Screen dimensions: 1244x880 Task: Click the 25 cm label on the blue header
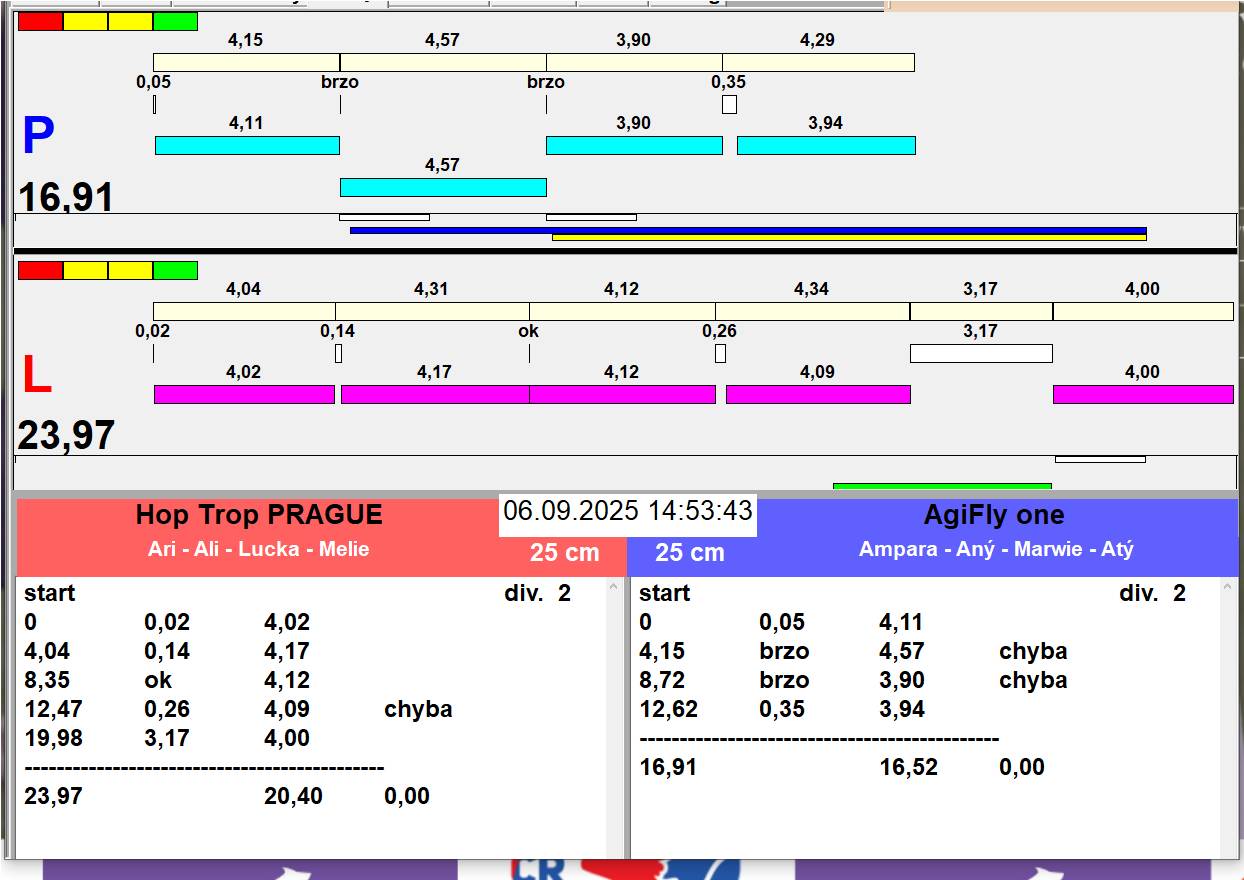click(x=690, y=553)
